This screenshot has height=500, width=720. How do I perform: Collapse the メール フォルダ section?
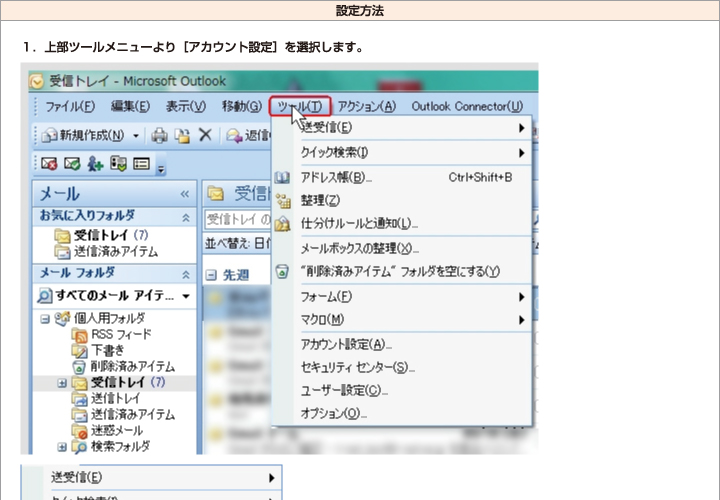(x=186, y=275)
